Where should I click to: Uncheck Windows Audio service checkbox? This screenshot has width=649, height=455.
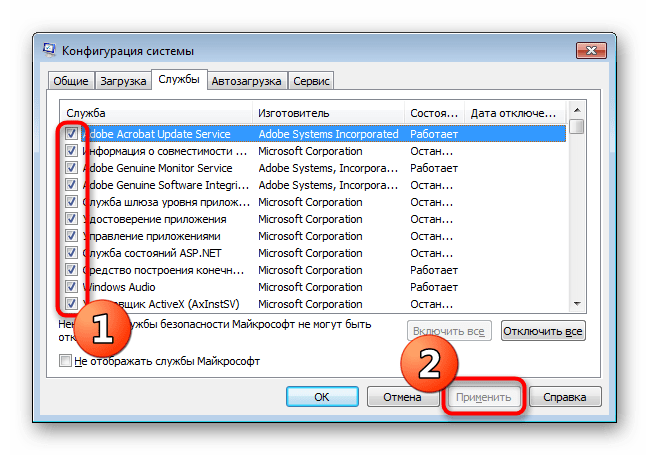(x=71, y=286)
